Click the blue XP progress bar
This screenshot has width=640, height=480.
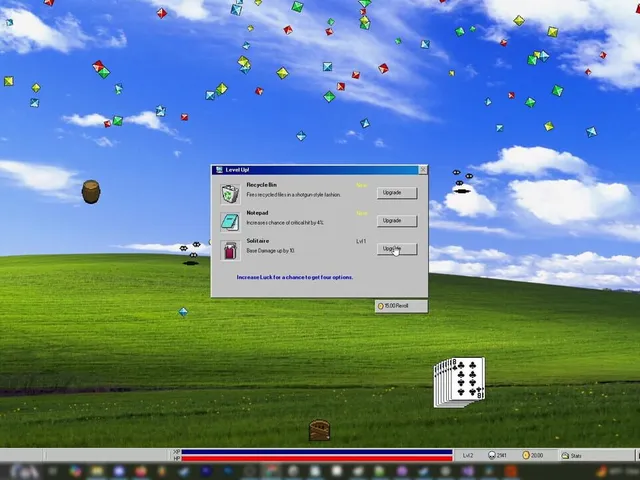pos(317,452)
